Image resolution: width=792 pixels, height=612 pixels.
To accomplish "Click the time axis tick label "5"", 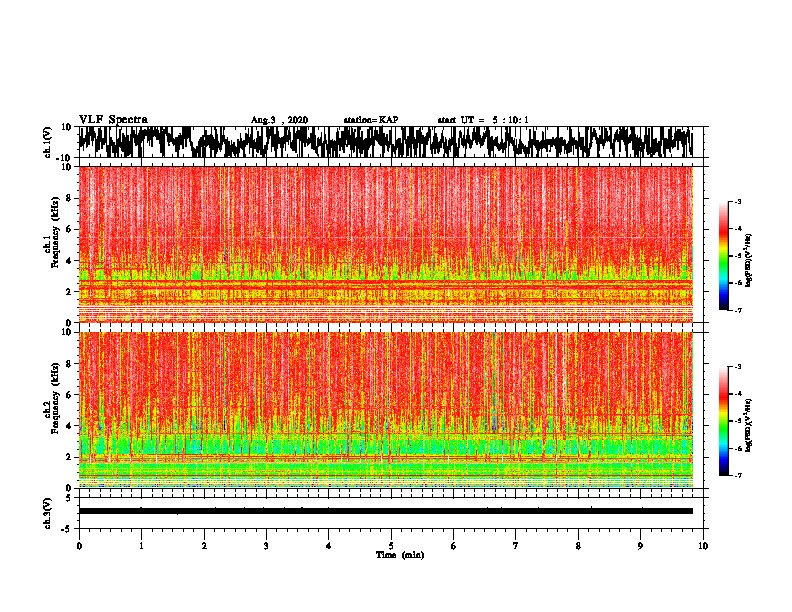I will pos(391,546).
